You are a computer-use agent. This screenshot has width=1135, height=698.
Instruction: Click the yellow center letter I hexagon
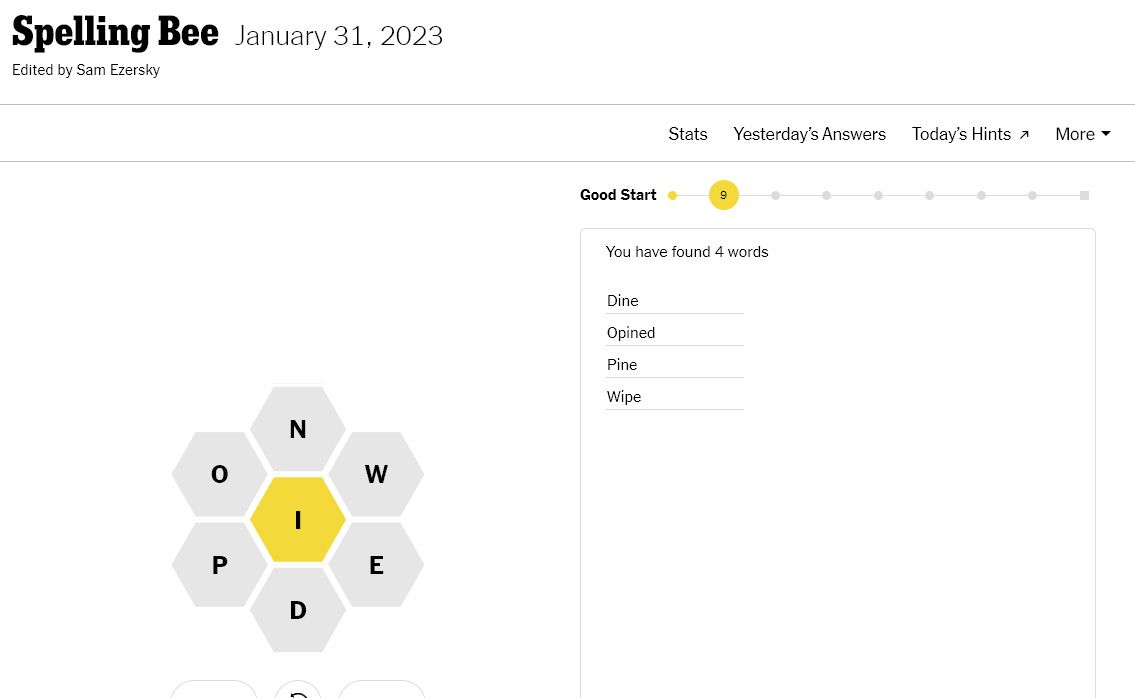coord(297,519)
